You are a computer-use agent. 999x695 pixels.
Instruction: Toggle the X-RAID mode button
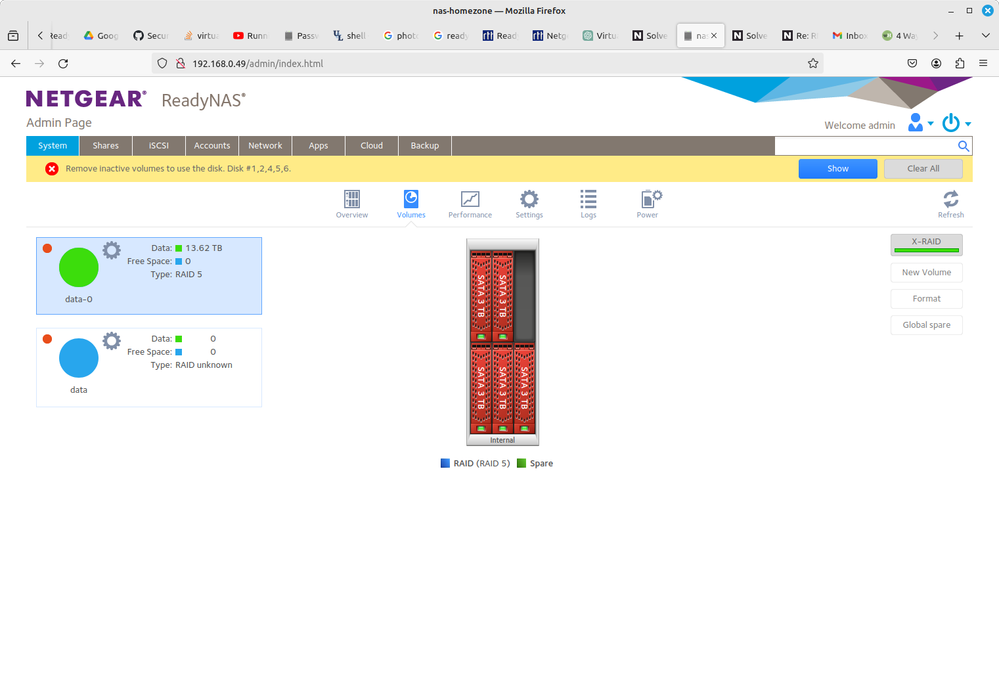point(926,245)
